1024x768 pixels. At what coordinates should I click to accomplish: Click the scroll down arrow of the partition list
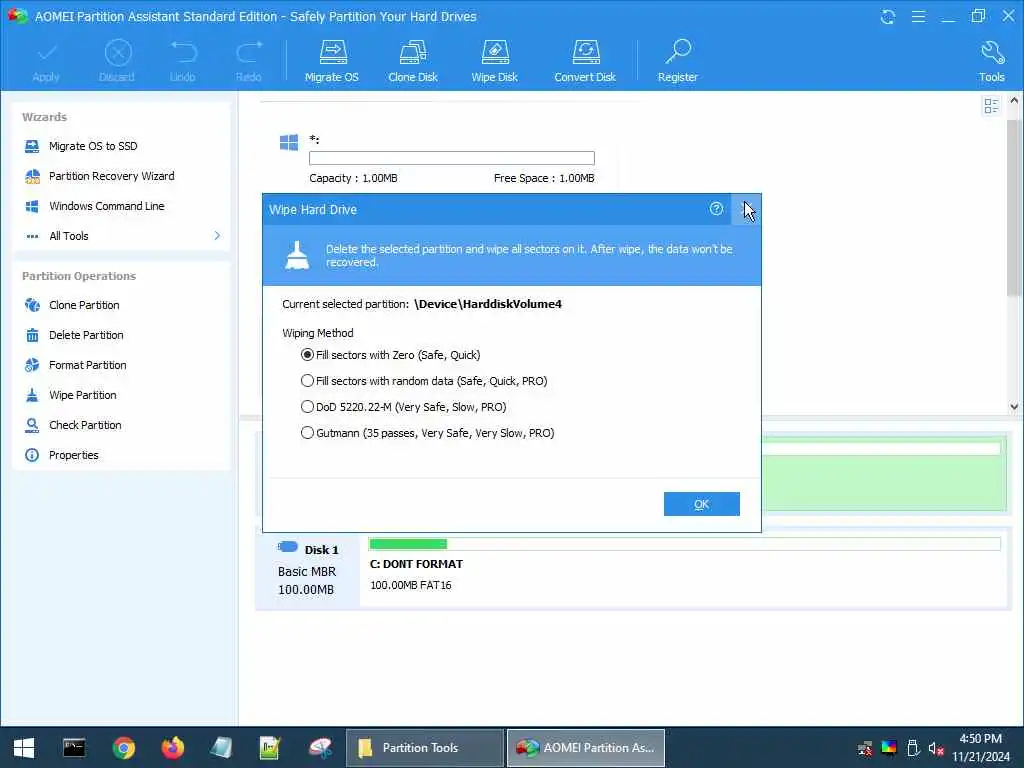(x=1014, y=406)
